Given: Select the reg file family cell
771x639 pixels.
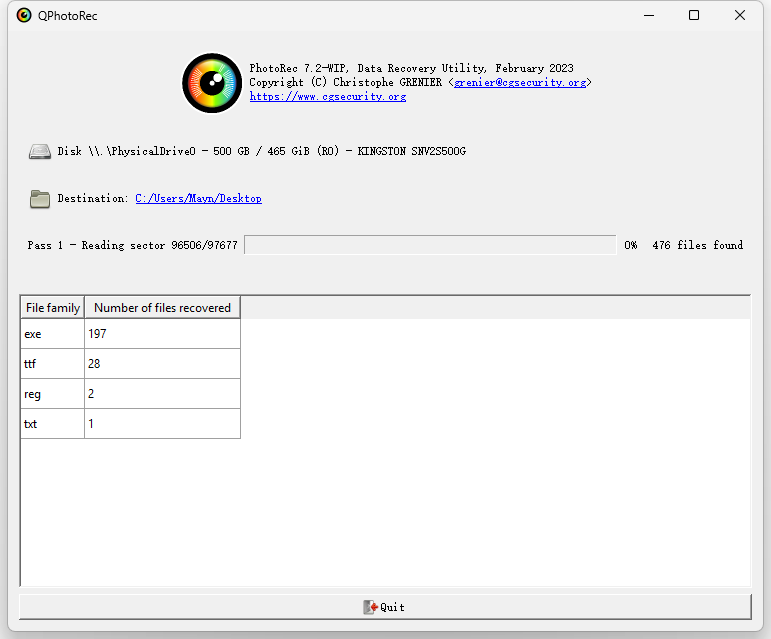Looking at the screenshot, I should pos(53,394).
